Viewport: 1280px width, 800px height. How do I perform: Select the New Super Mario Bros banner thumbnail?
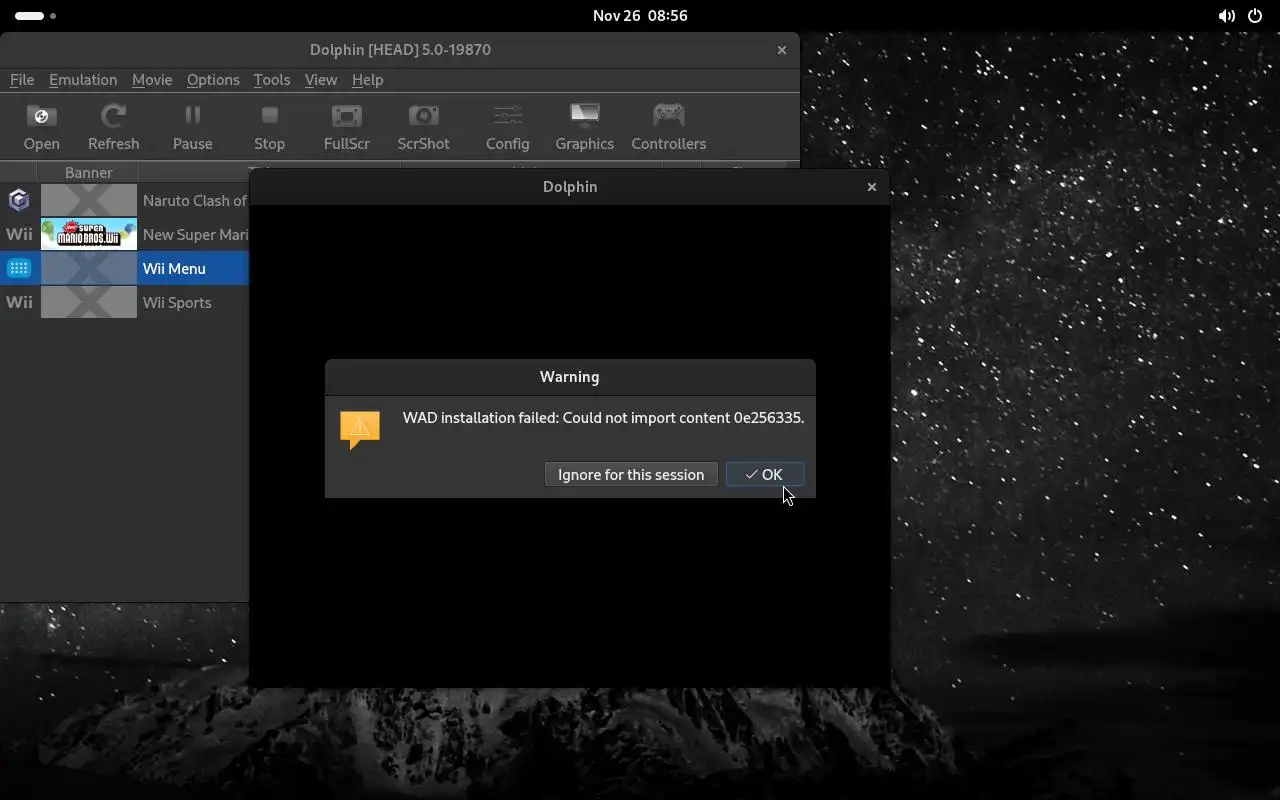[x=89, y=234]
